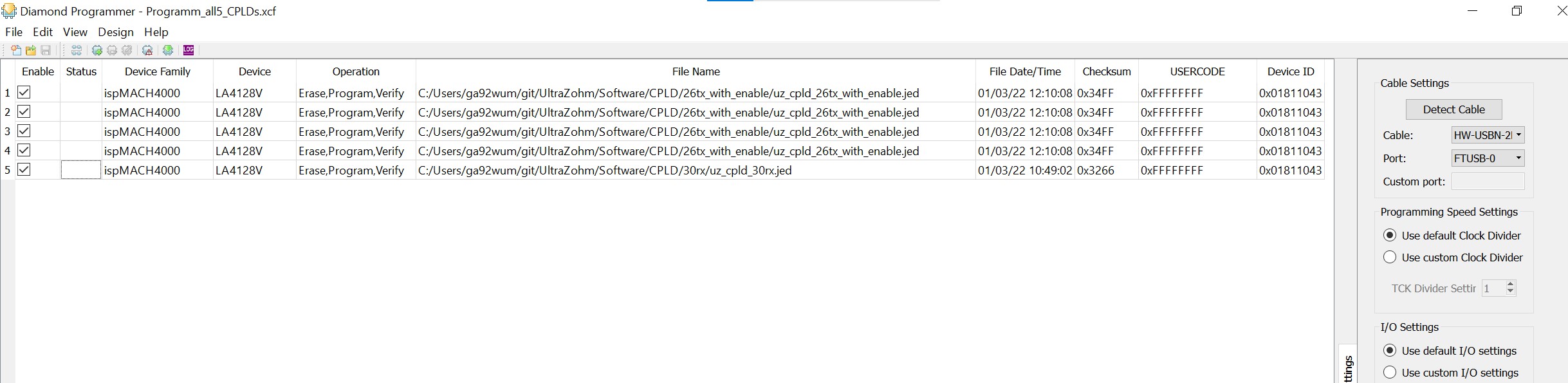The height and width of the screenshot is (383, 1568).
Task: Click the Device Family column header
Action: [158, 71]
